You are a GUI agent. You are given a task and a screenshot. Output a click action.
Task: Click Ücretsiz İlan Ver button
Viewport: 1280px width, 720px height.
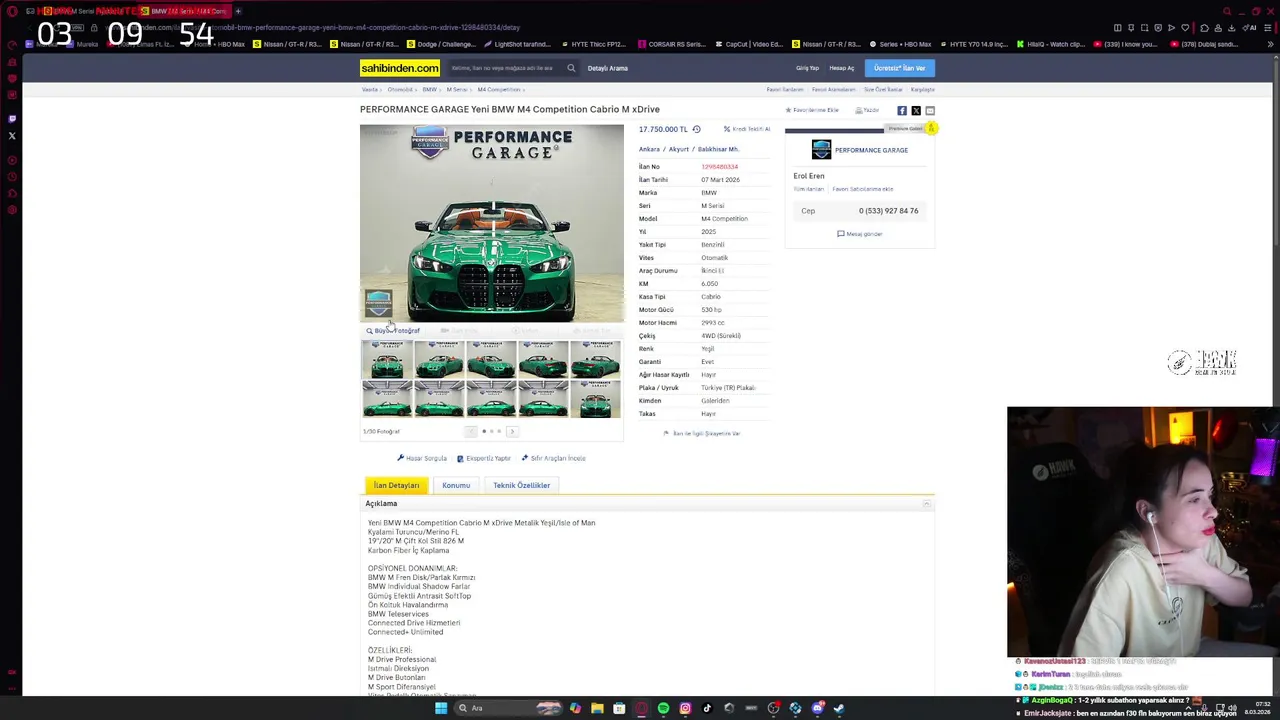coord(899,68)
